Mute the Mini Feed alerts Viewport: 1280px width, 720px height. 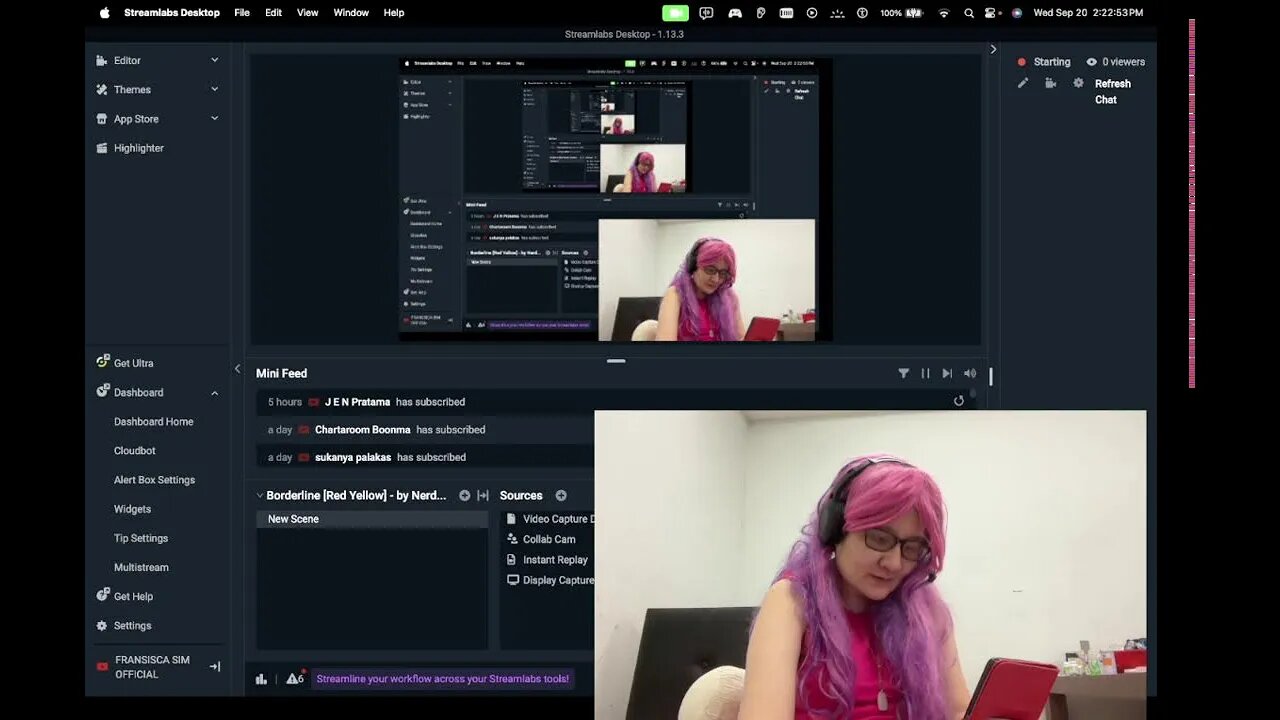969,373
